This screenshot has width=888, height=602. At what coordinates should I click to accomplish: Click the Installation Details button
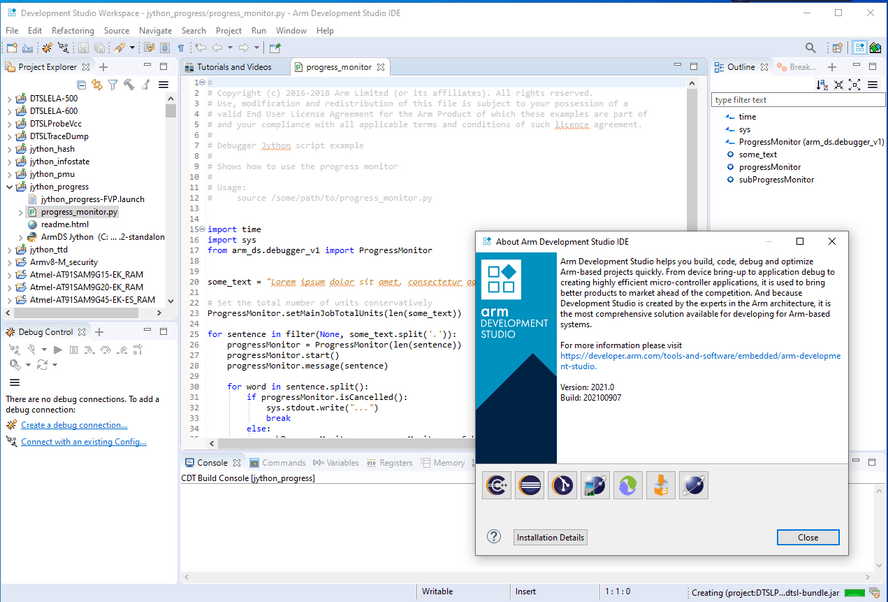click(550, 537)
